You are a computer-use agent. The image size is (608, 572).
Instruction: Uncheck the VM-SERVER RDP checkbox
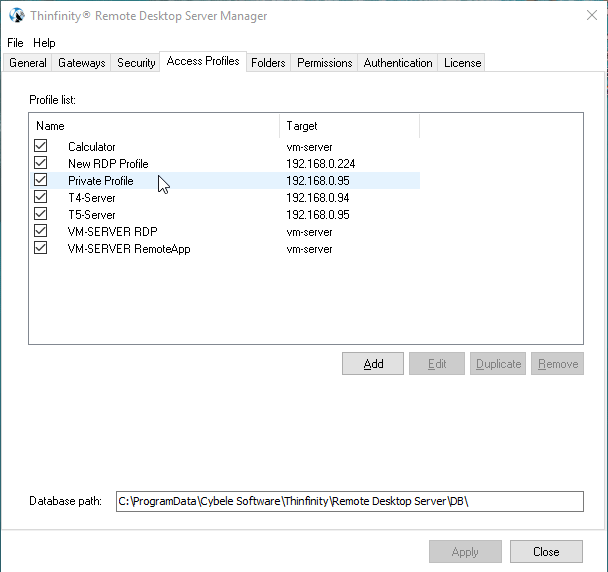pos(40,231)
